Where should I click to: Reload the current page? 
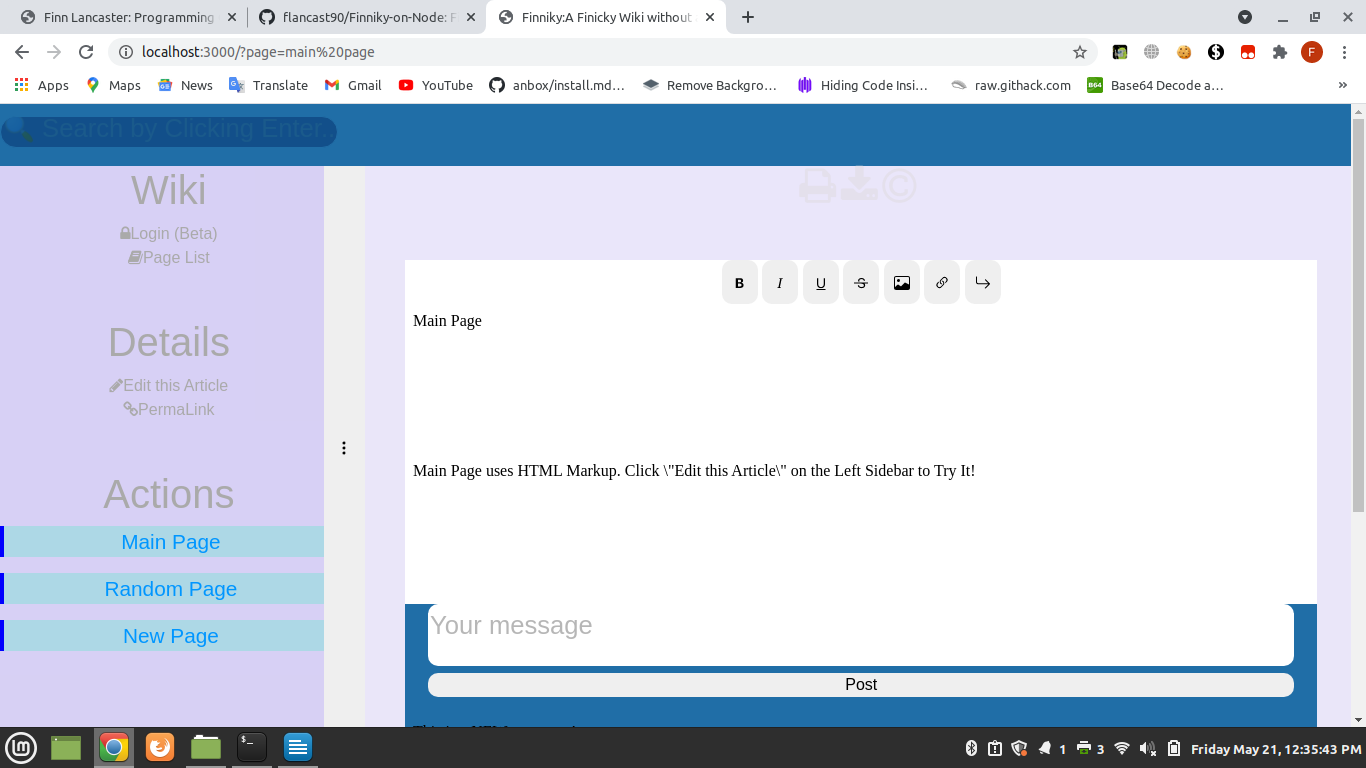coord(86,52)
